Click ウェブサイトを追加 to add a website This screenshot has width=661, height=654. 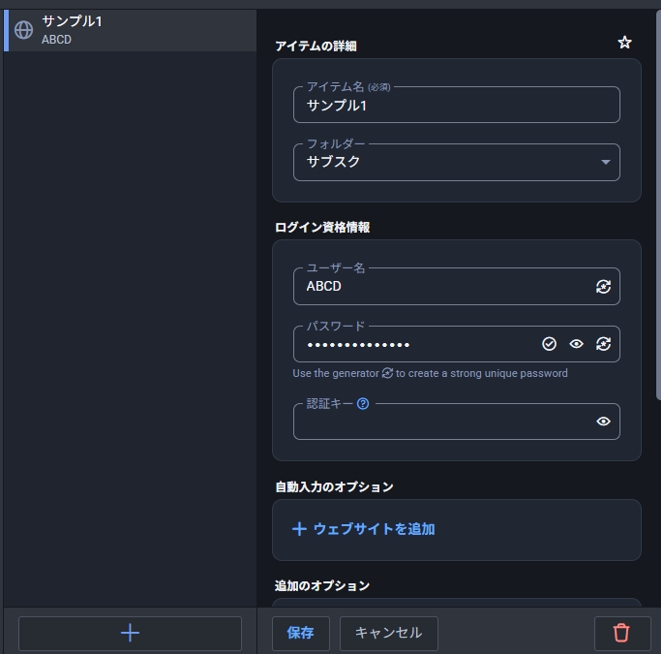point(363,529)
